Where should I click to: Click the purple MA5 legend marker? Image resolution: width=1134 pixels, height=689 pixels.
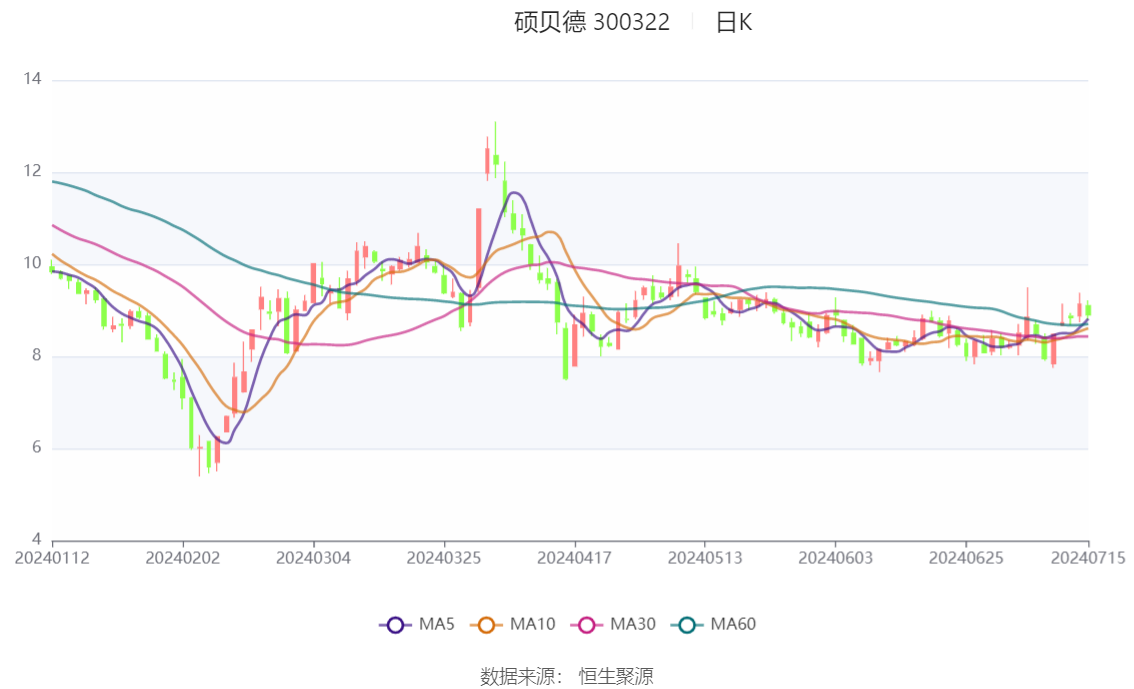[x=395, y=625]
